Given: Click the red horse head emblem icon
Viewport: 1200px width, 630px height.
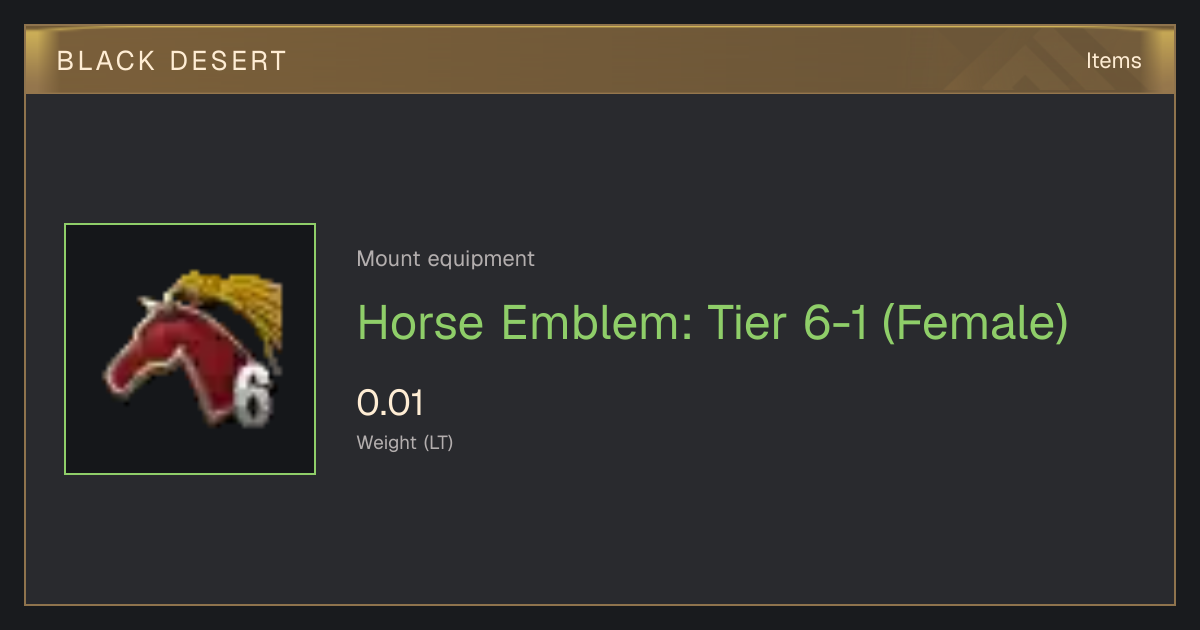Looking at the screenshot, I should pos(190,349).
